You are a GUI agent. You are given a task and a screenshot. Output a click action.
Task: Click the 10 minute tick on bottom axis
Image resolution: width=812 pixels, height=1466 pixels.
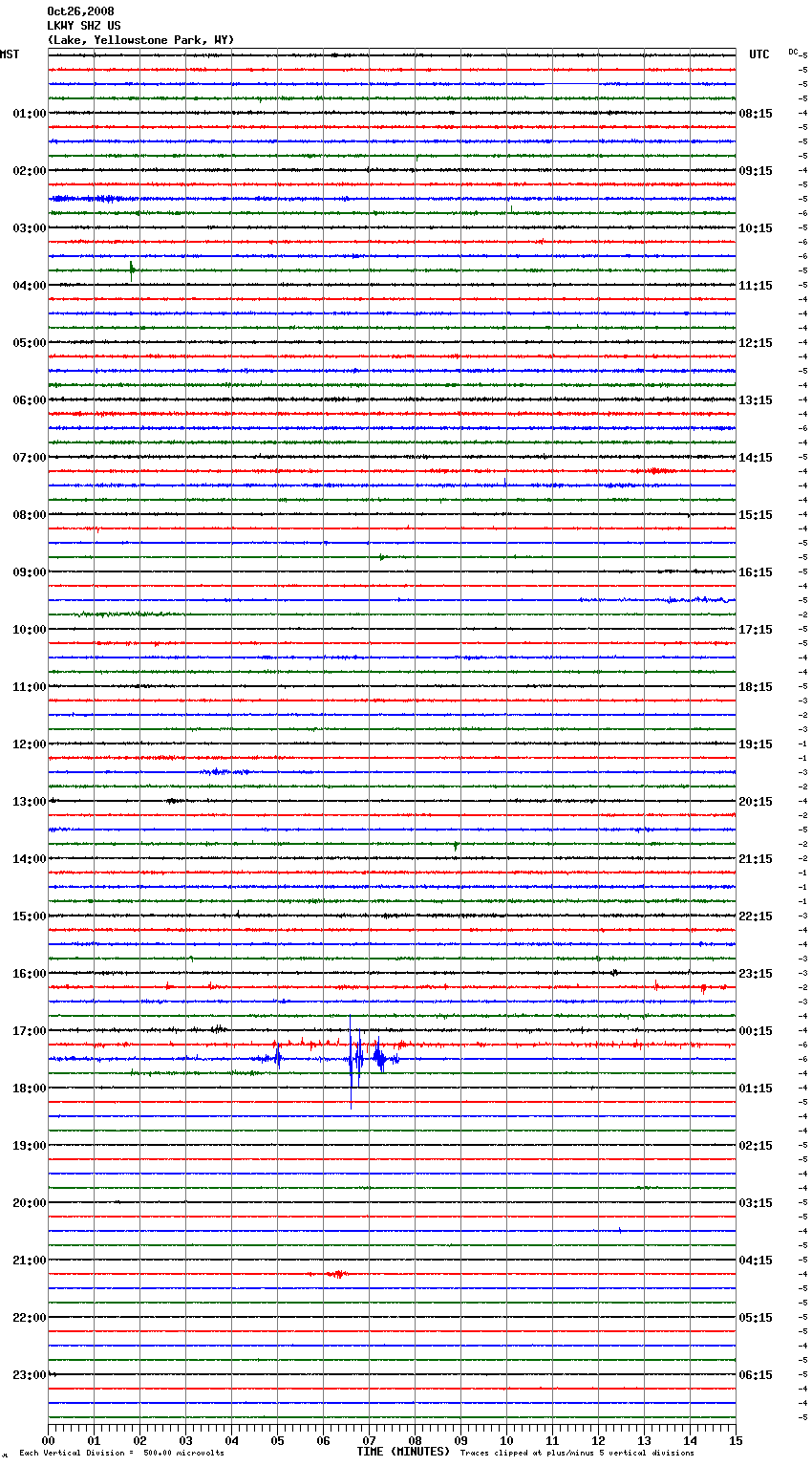coord(506,1441)
